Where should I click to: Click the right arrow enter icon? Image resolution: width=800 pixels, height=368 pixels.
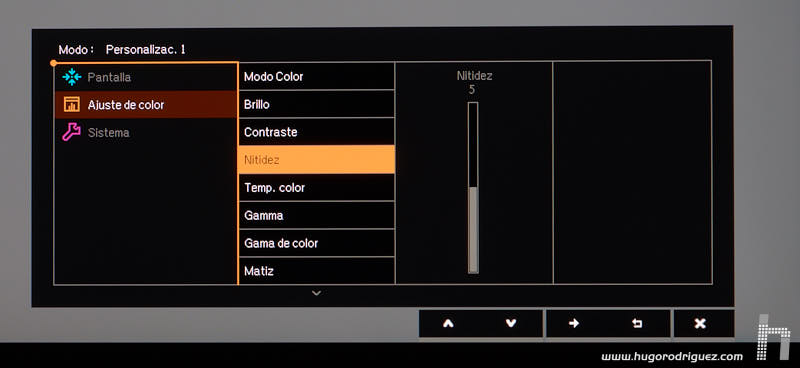574,323
